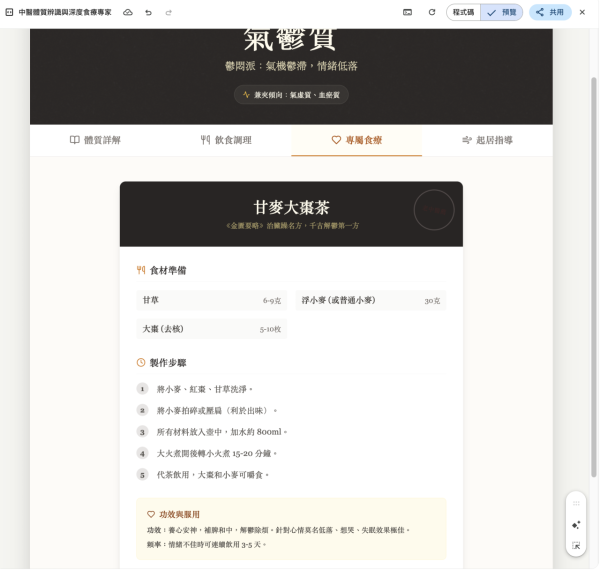
Task: Click step 5 代茶飲用
Action: coord(213,475)
